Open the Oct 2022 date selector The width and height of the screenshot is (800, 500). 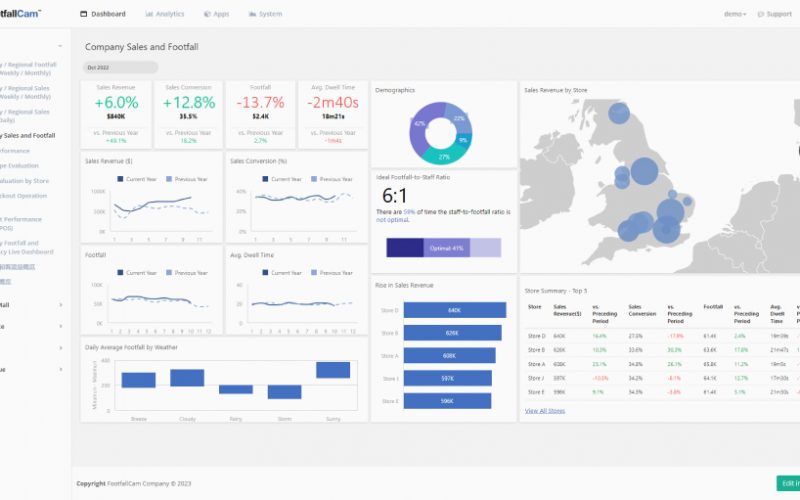click(x=120, y=67)
